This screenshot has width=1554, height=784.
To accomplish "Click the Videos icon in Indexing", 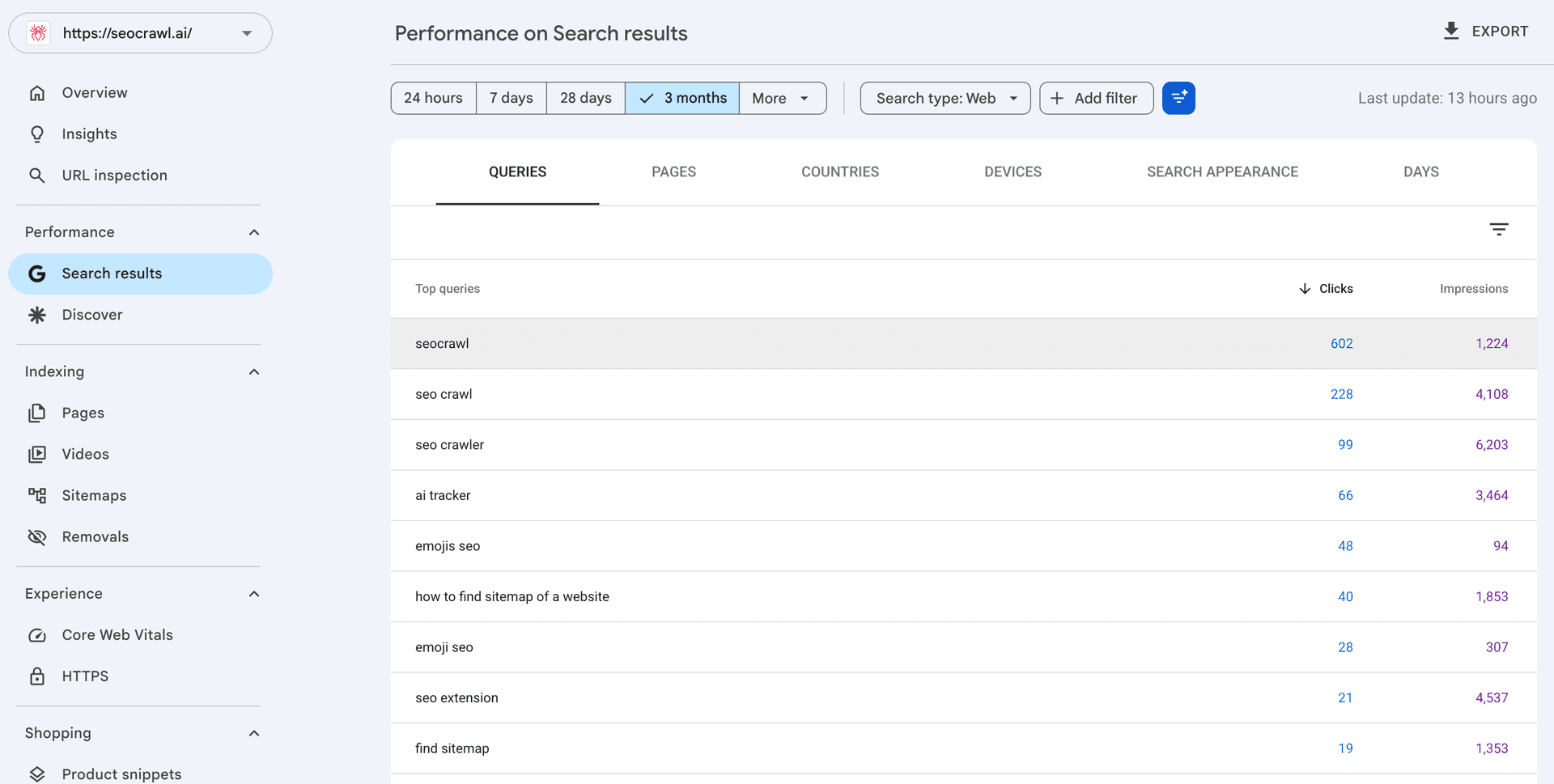I will click(37, 455).
